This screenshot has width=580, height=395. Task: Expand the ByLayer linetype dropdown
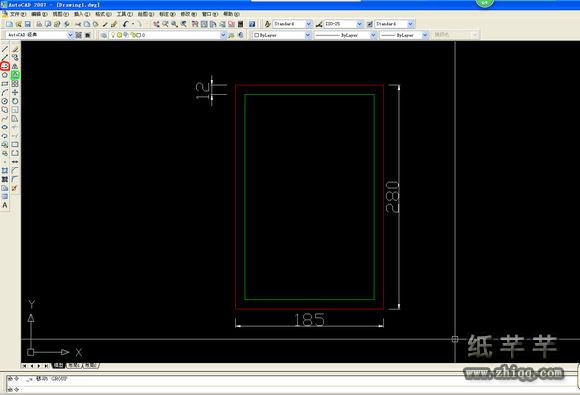pyautogui.click(x=345, y=35)
